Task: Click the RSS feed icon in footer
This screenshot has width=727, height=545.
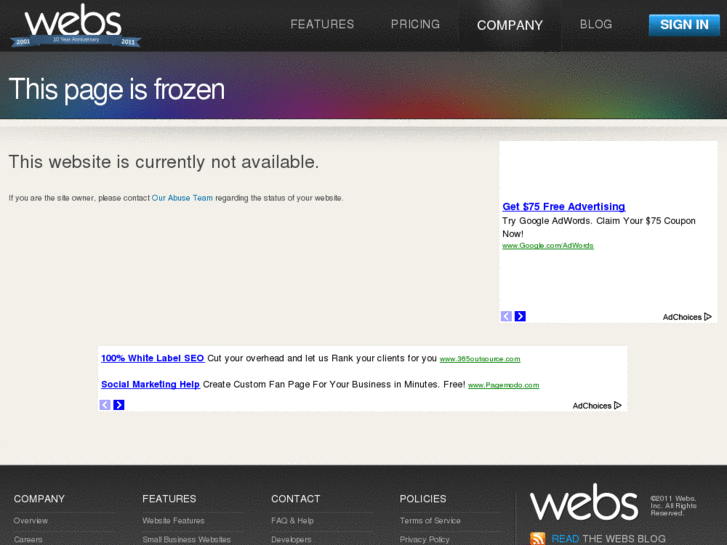Action: [x=538, y=539]
